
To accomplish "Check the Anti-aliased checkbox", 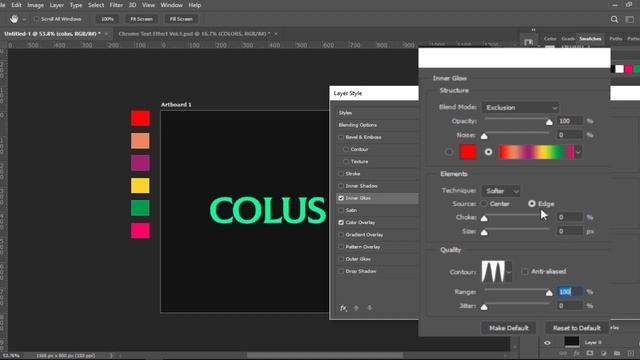I will click(525, 271).
